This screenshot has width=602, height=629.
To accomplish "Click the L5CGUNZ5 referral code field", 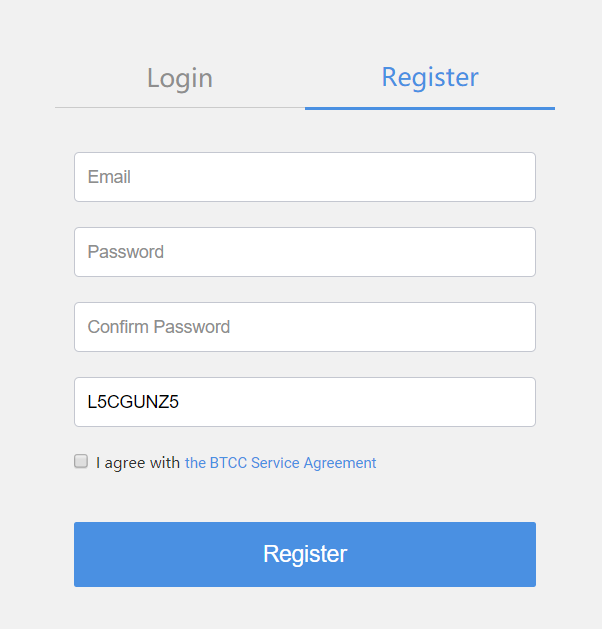I will point(305,402).
